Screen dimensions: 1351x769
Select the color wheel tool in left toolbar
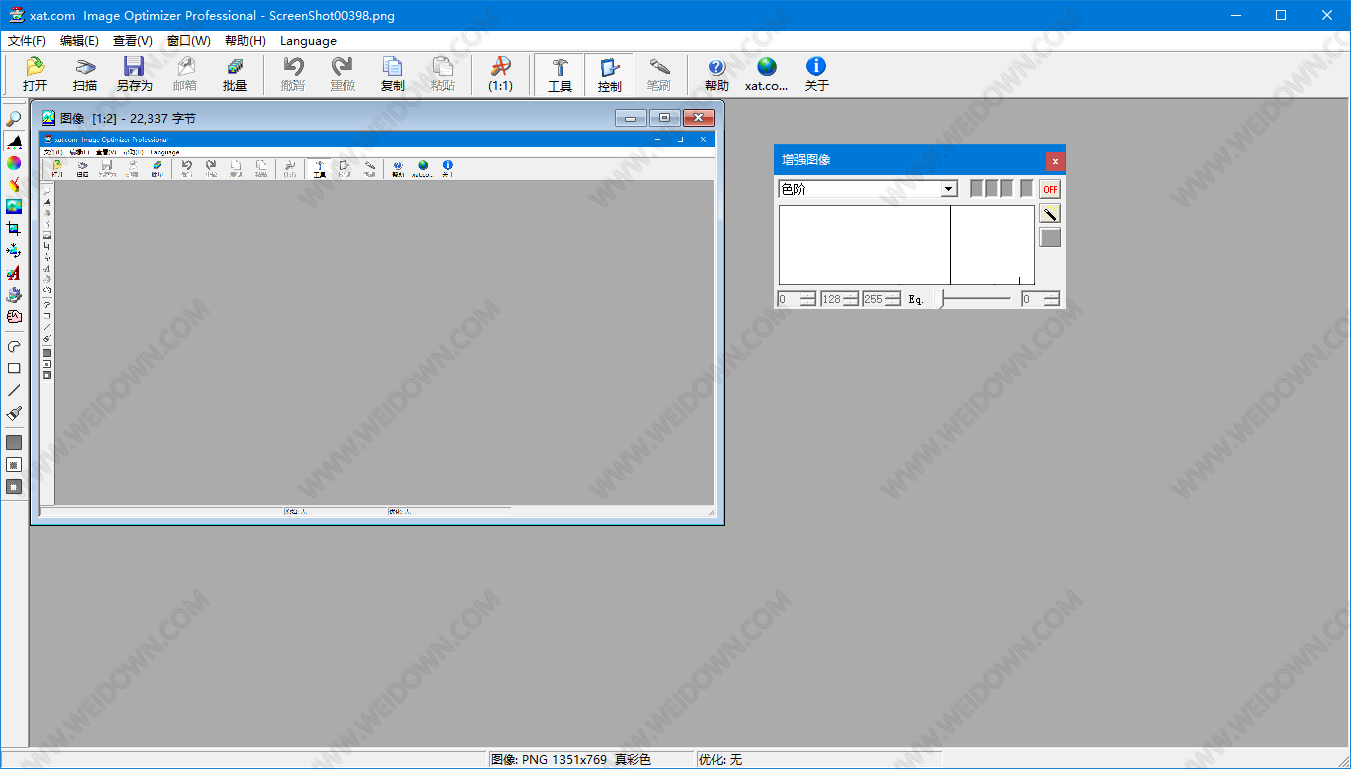coord(14,163)
